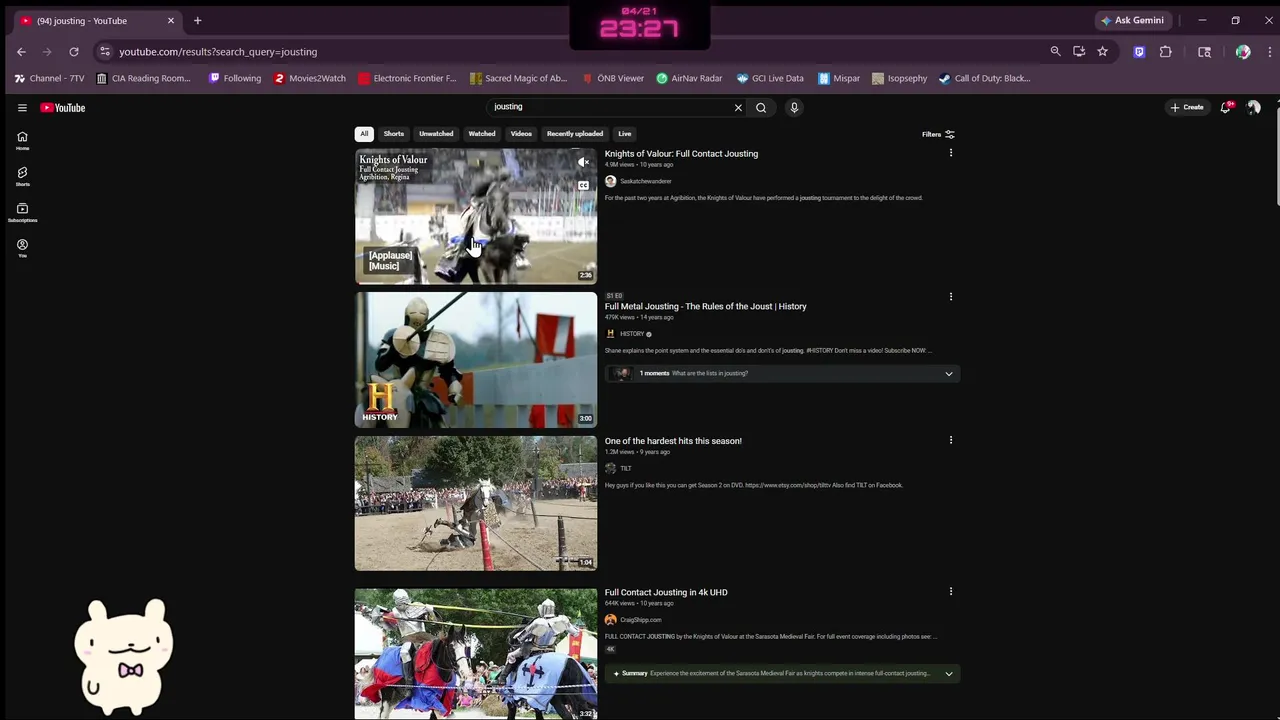1280x720 pixels.
Task: Visit the Saskatchewanderer channel link
Action: (645, 181)
